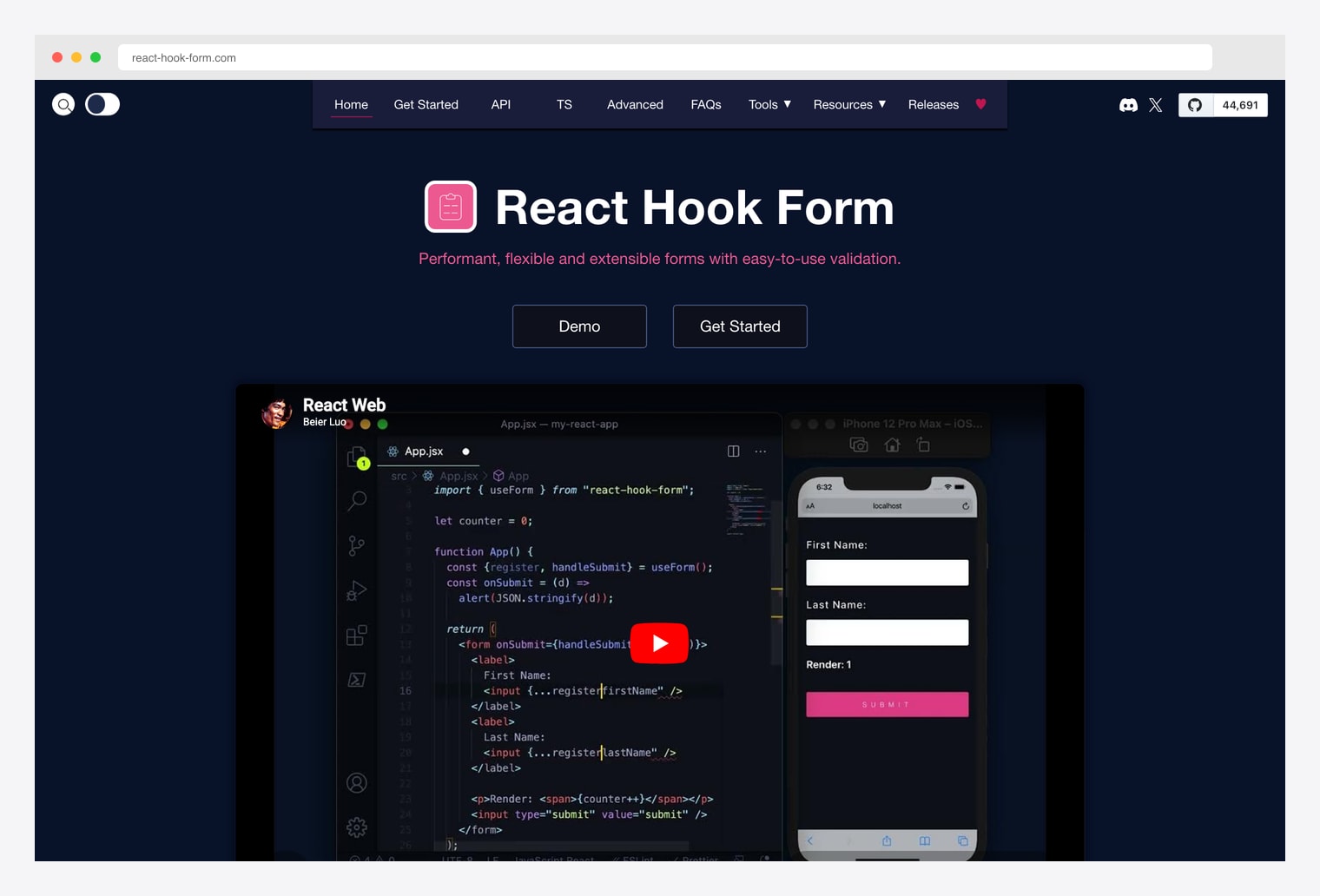Click the Search icon in VS Code sidebar
The image size is (1320, 896).
[x=357, y=501]
